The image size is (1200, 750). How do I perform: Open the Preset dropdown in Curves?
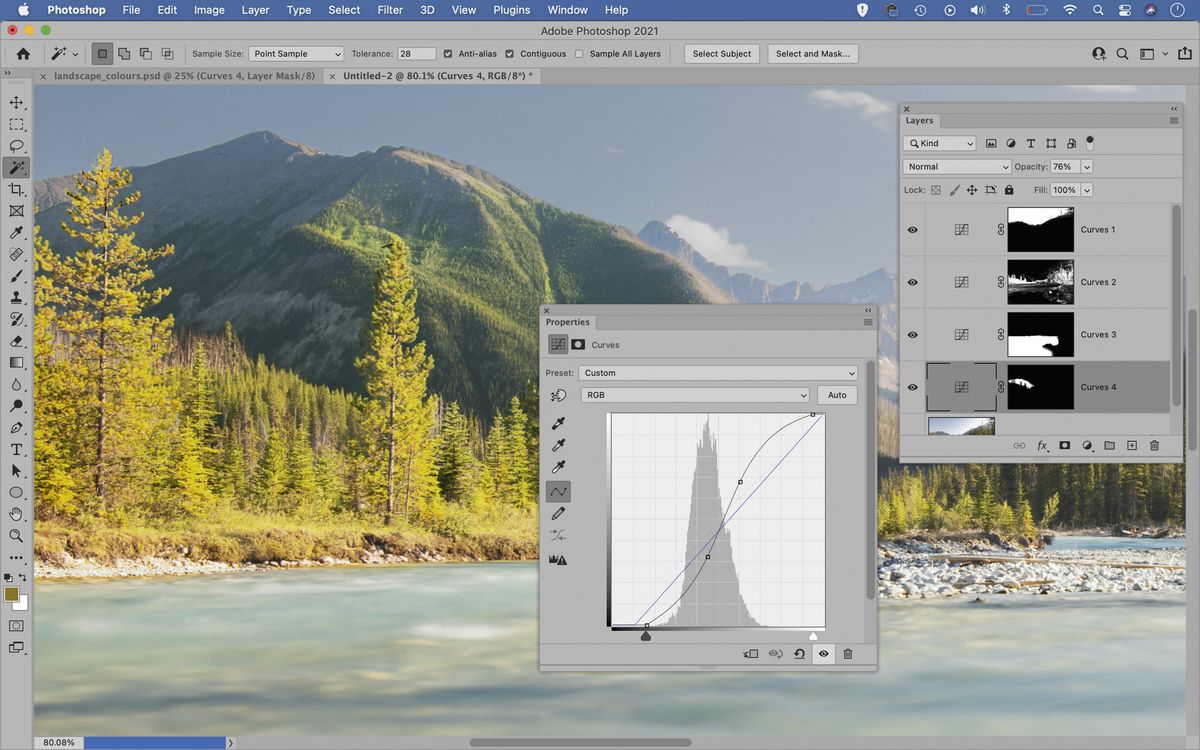point(716,372)
